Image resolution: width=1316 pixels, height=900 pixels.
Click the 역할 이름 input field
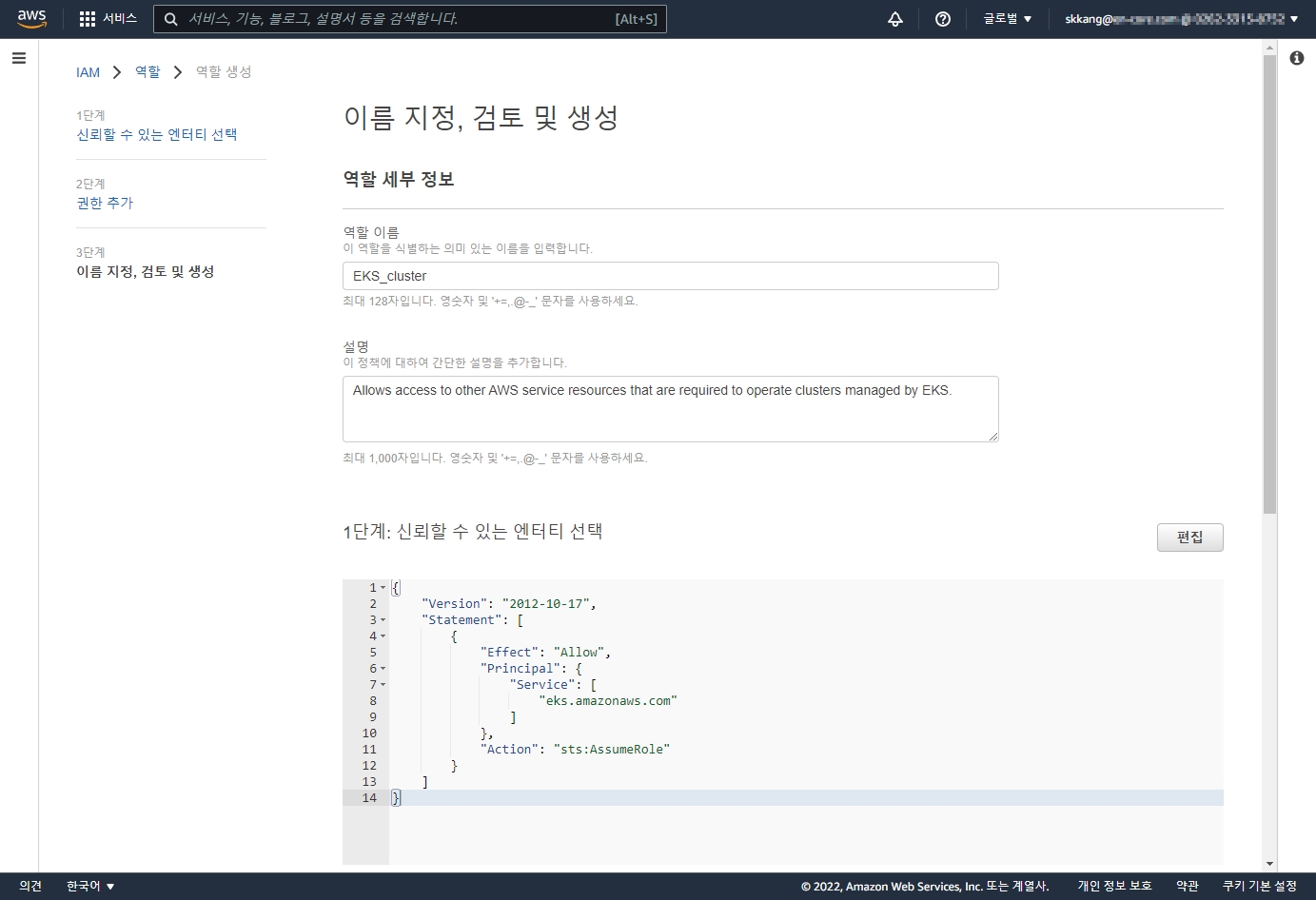tap(671, 276)
